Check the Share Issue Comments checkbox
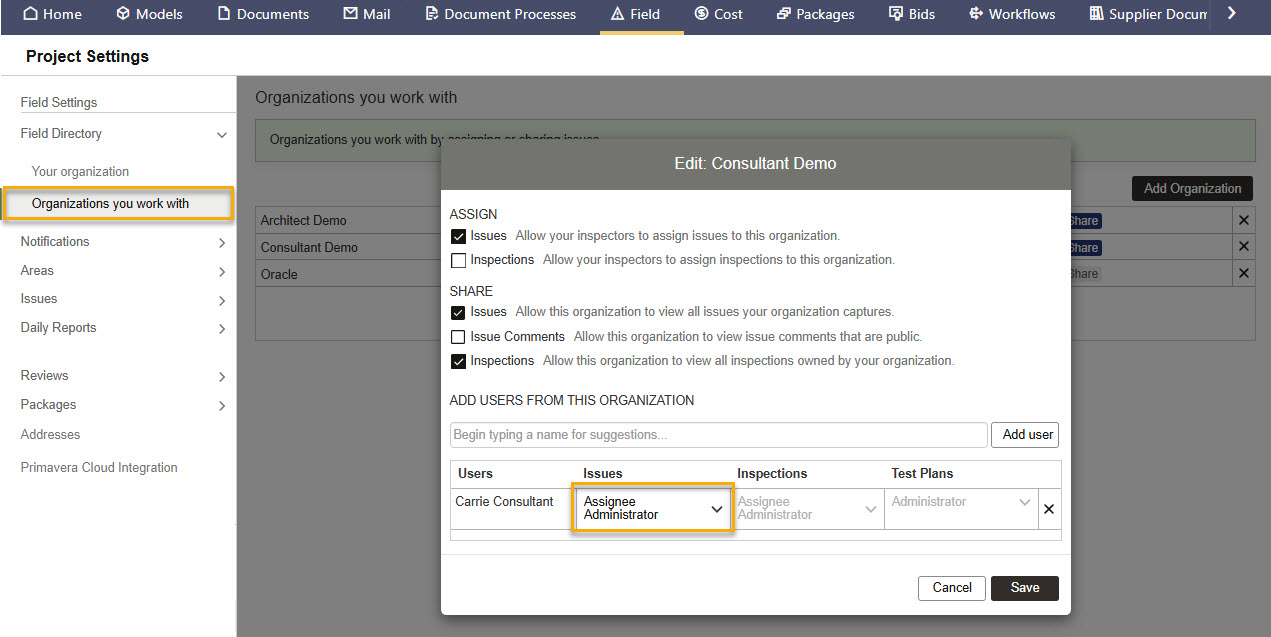Screen dimensions: 1271x637 (459, 337)
